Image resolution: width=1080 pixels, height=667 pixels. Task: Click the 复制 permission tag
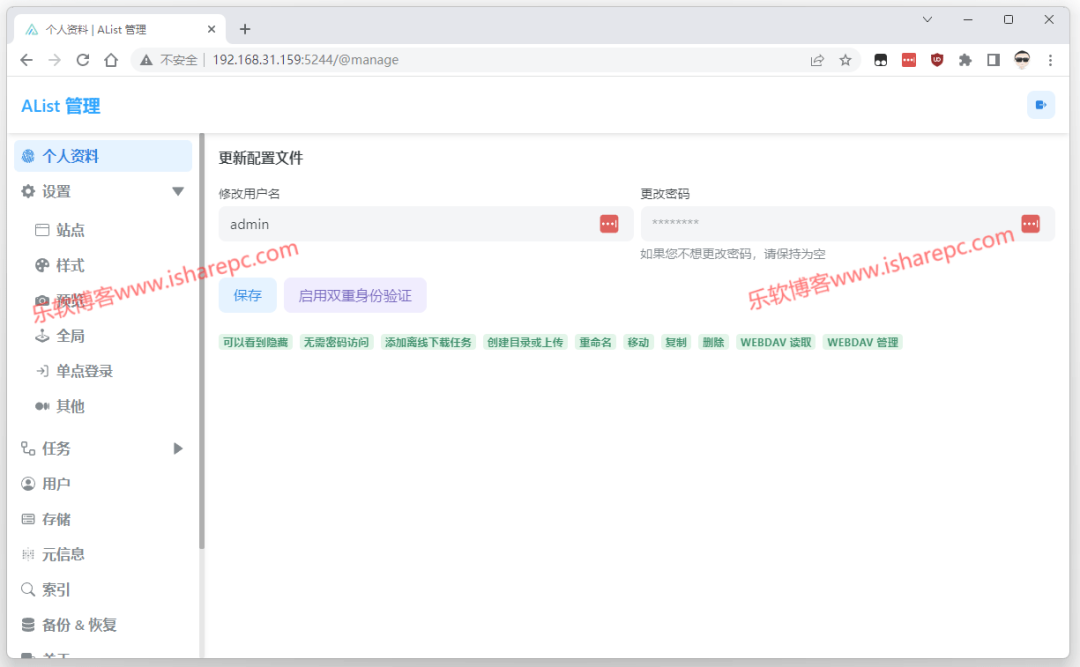tap(676, 342)
